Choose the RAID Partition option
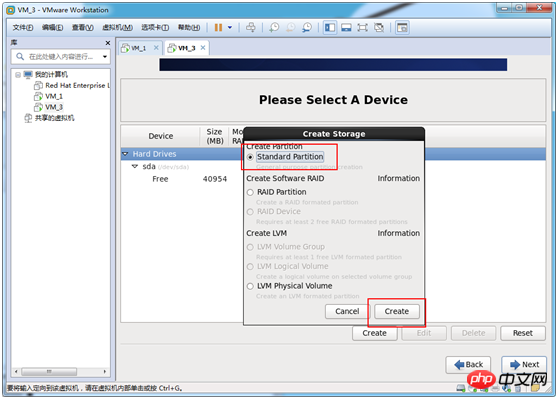The width and height of the screenshot is (558, 399). coord(250,192)
